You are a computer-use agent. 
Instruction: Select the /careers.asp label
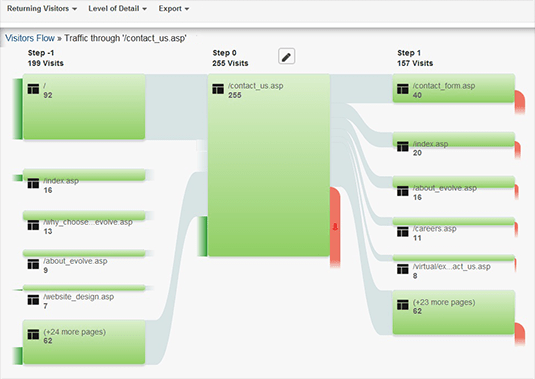pyautogui.click(x=434, y=229)
